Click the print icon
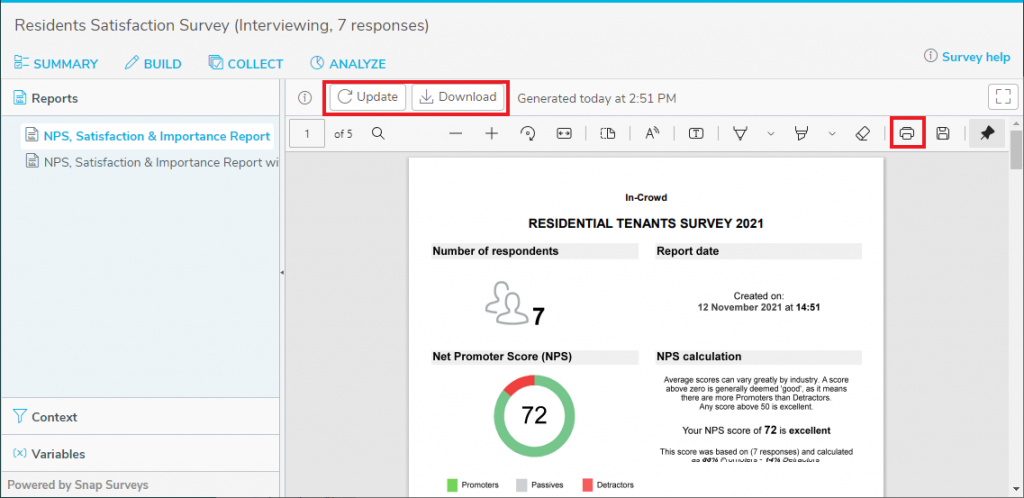This screenshot has width=1024, height=498. 906,134
